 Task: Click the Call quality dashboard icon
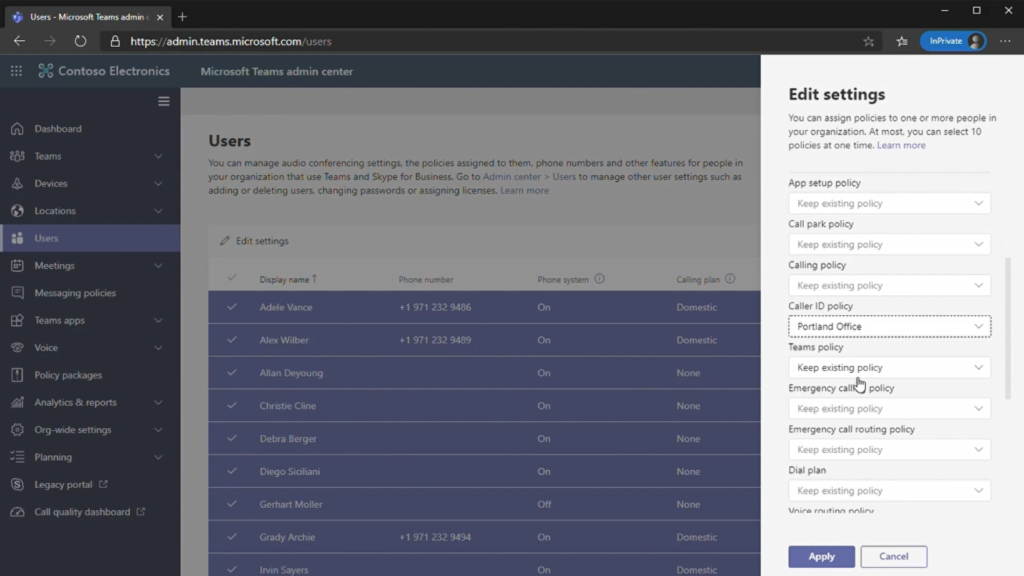17,512
